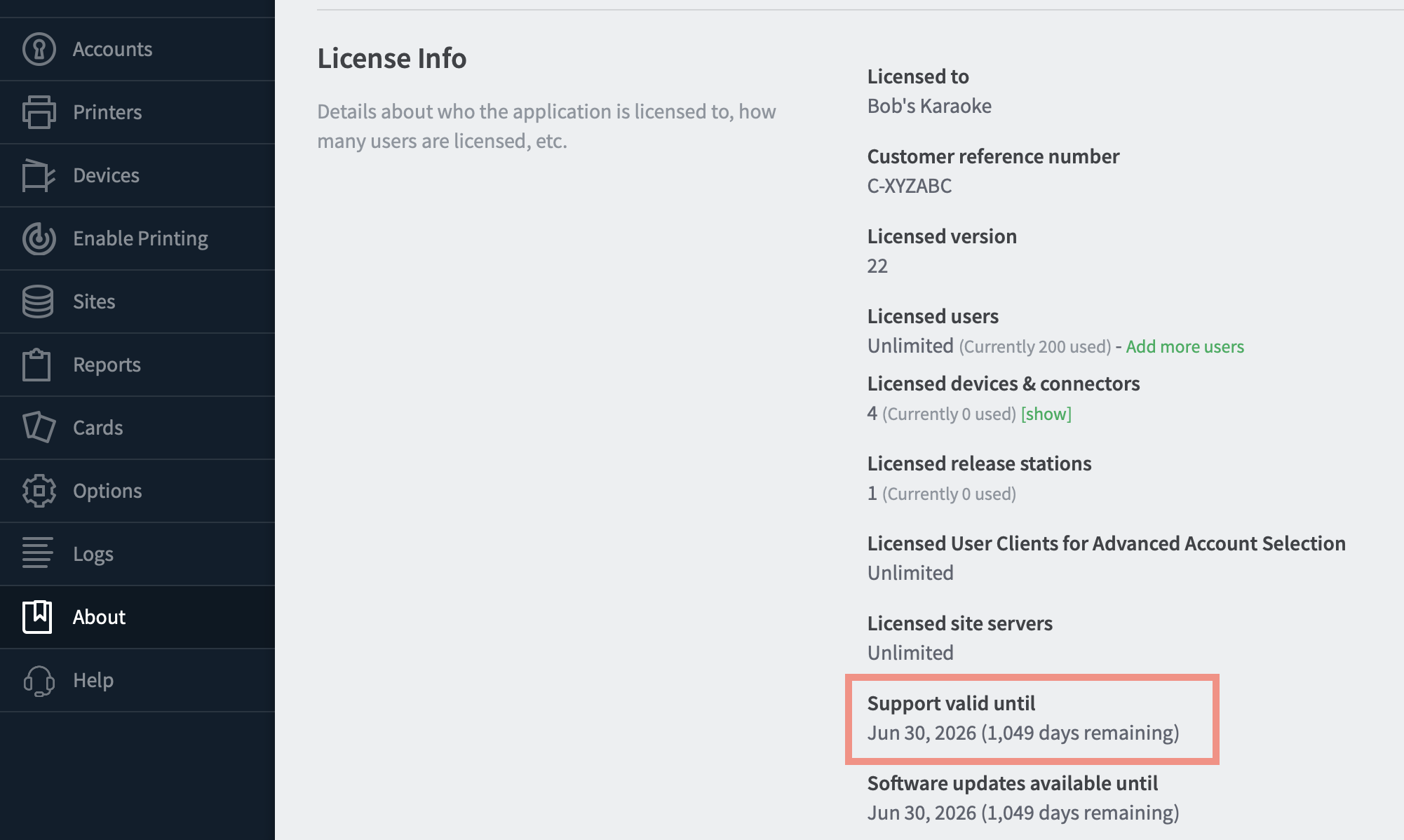Open the Logs menu entry
The width and height of the screenshot is (1404, 840).
click(137, 554)
